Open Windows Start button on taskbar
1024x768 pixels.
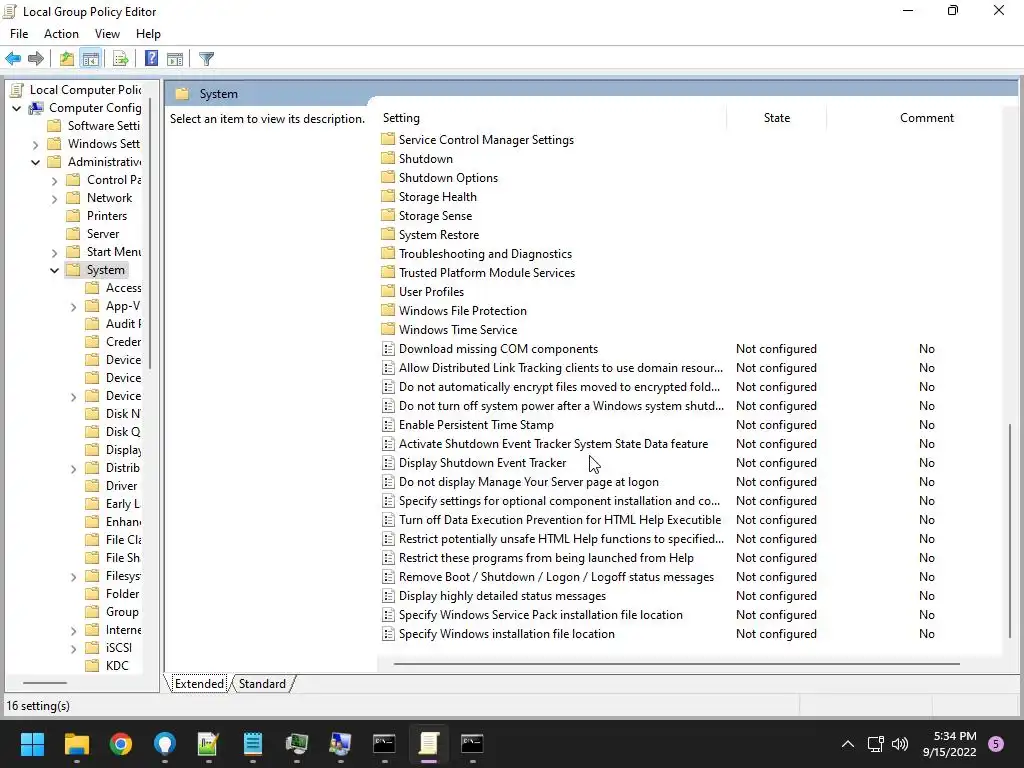point(32,744)
